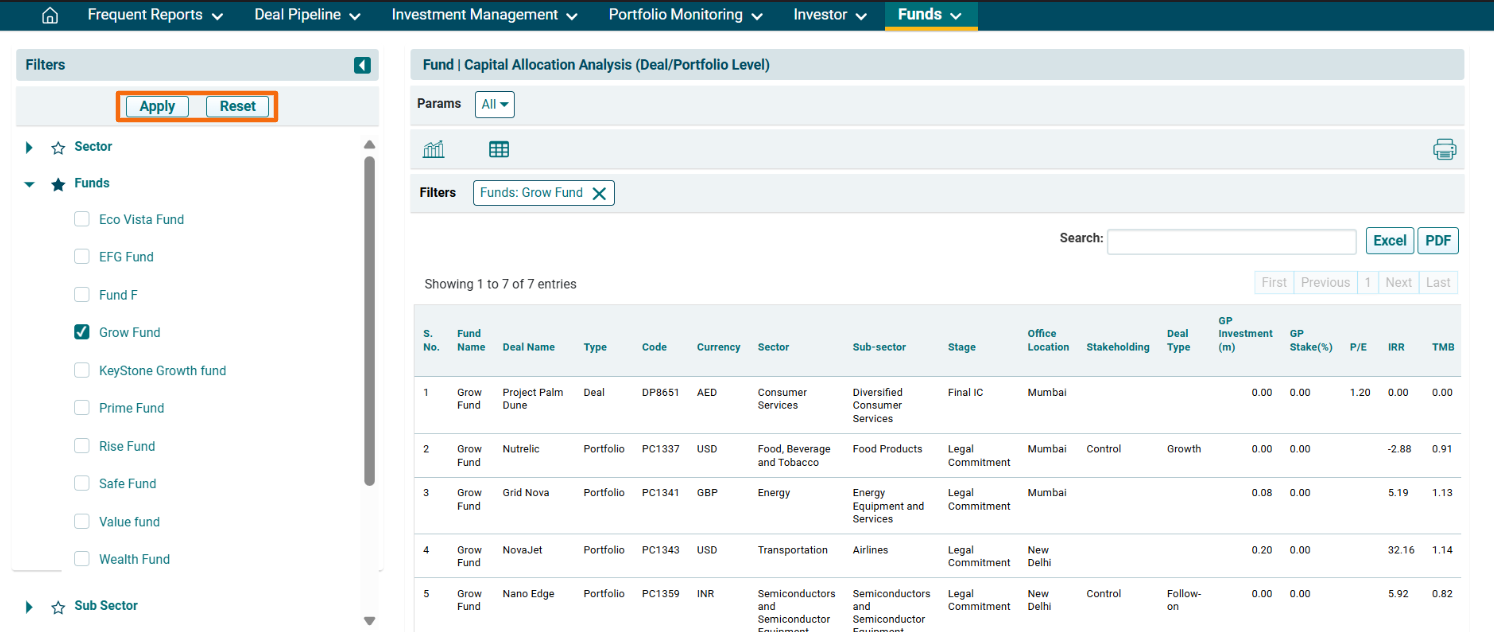Click the Search input field
Screen dimensions: 1494x632
pyautogui.click(x=1231, y=241)
